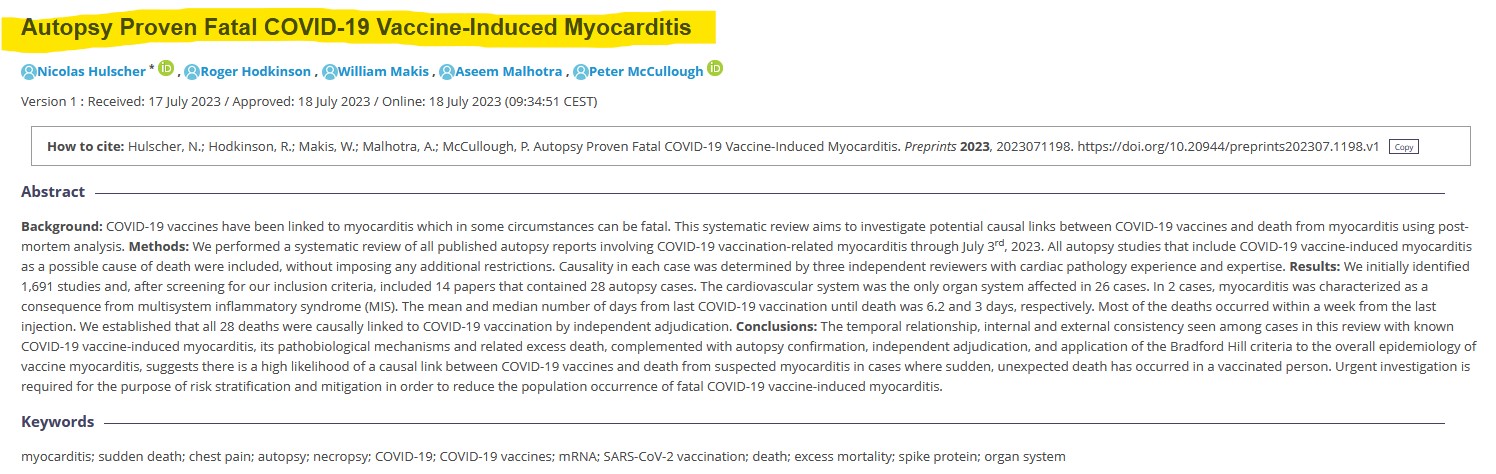Image resolution: width=1496 pixels, height=474 pixels.
Task: Open Peter McCullough's ORCID iD icon
Action: click(x=715, y=69)
